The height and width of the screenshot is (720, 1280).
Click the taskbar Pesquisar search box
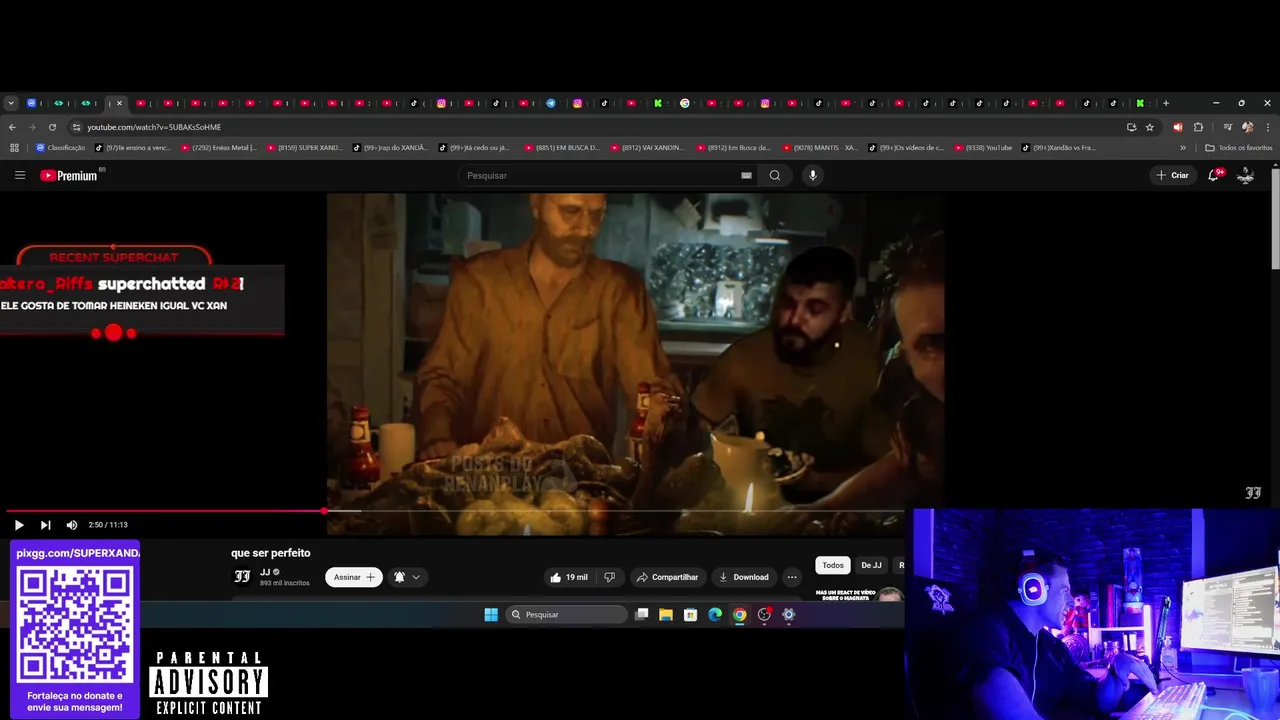[566, 615]
